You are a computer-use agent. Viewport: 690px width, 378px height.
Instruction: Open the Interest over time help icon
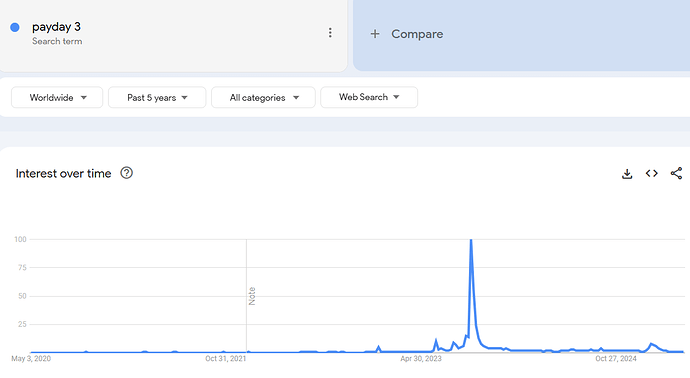[126, 173]
